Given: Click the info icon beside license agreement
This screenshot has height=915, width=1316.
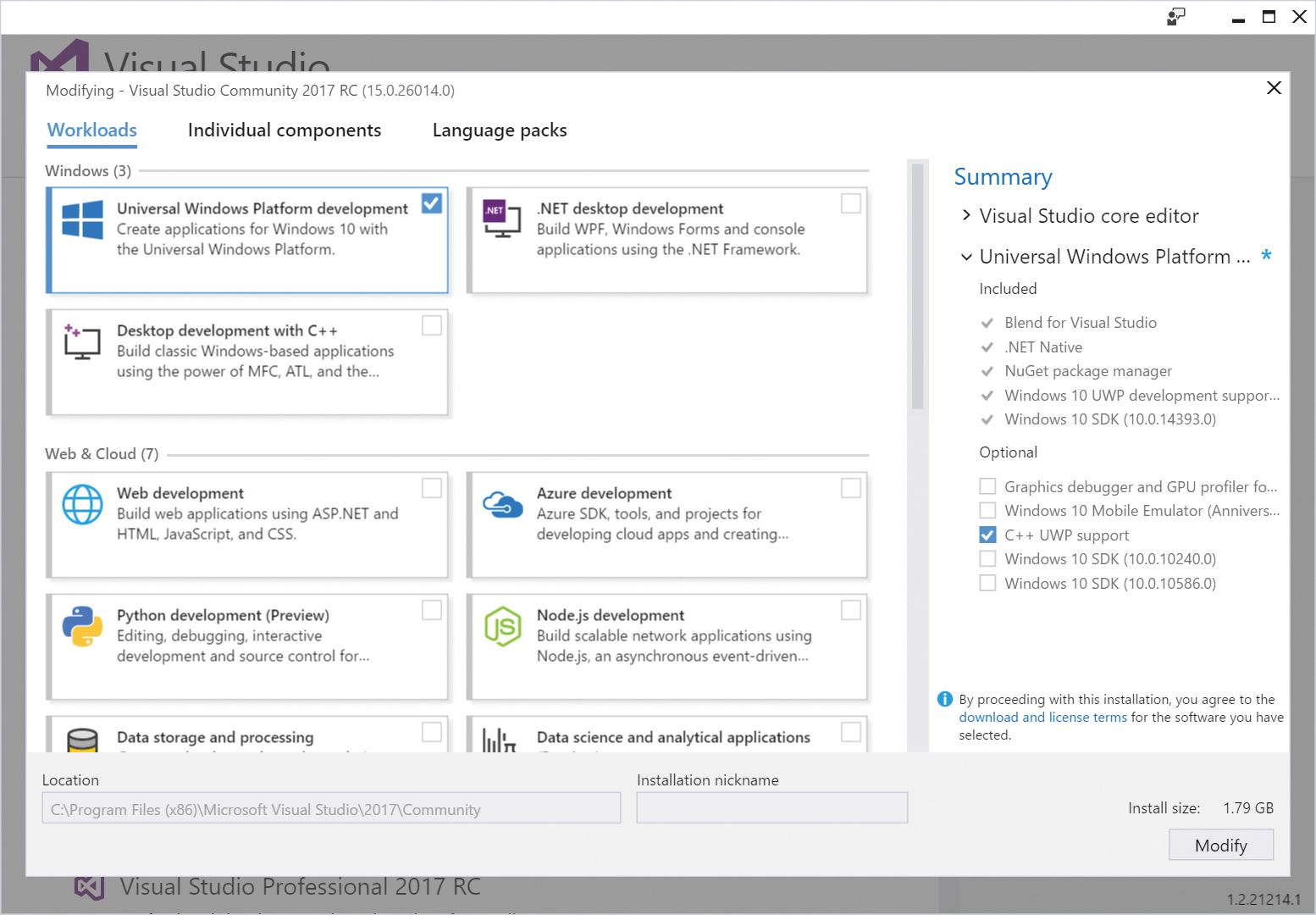Looking at the screenshot, I should 945,699.
